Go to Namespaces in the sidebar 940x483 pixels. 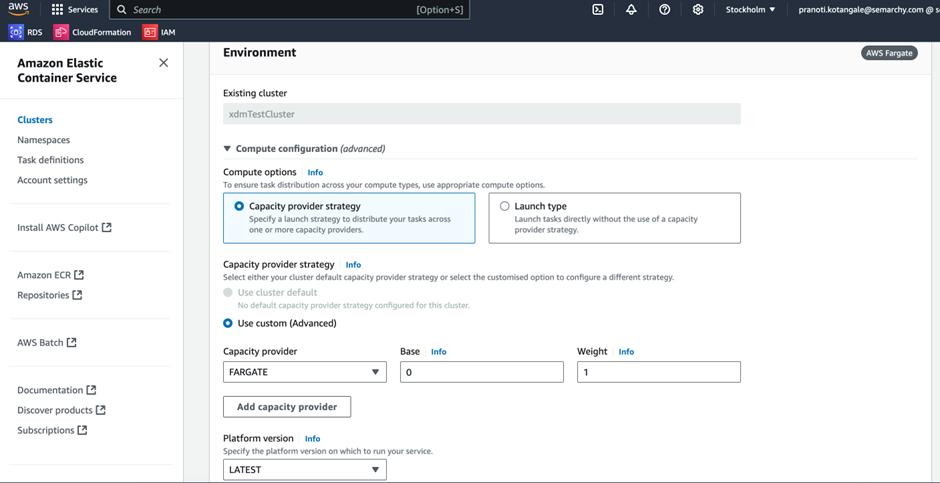coord(44,140)
